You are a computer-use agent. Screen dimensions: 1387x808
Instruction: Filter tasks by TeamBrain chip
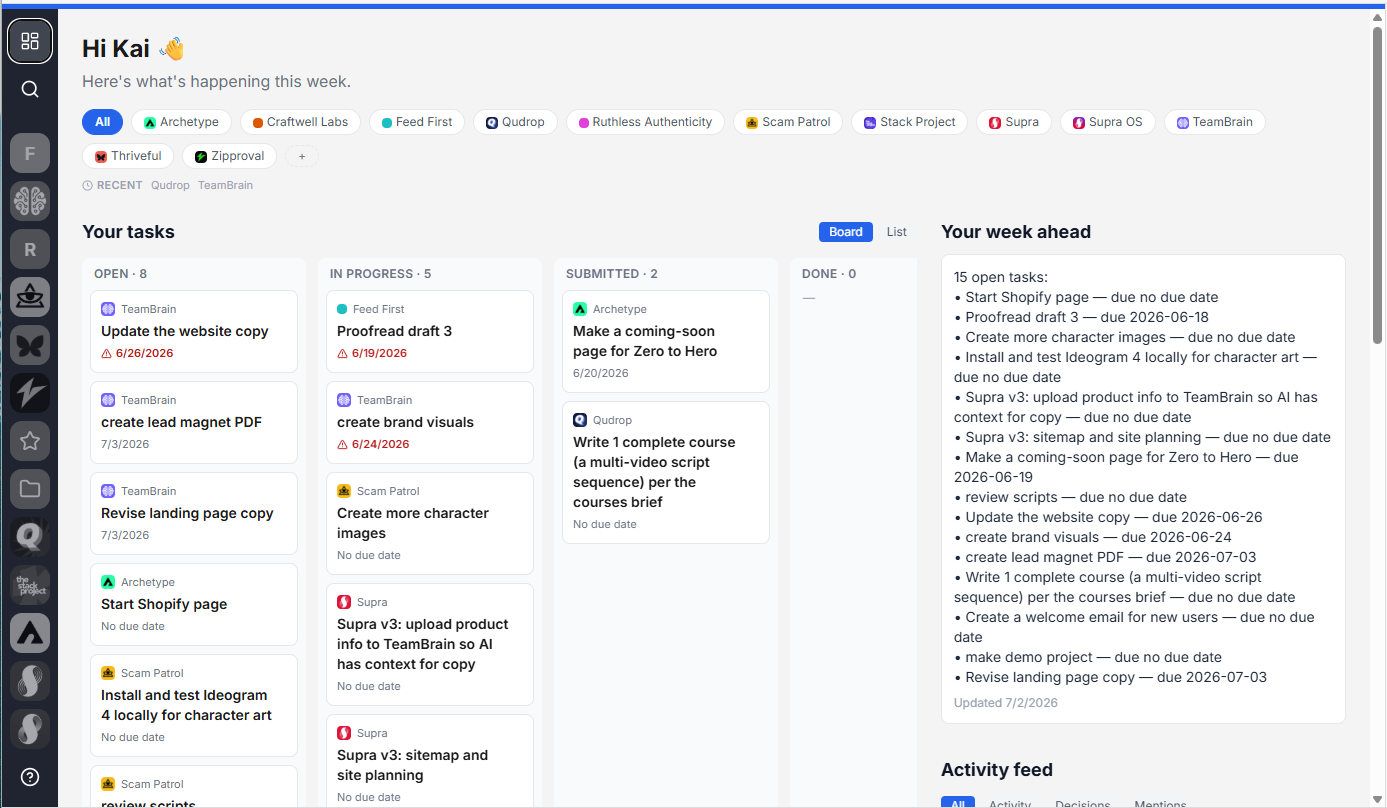point(1215,122)
